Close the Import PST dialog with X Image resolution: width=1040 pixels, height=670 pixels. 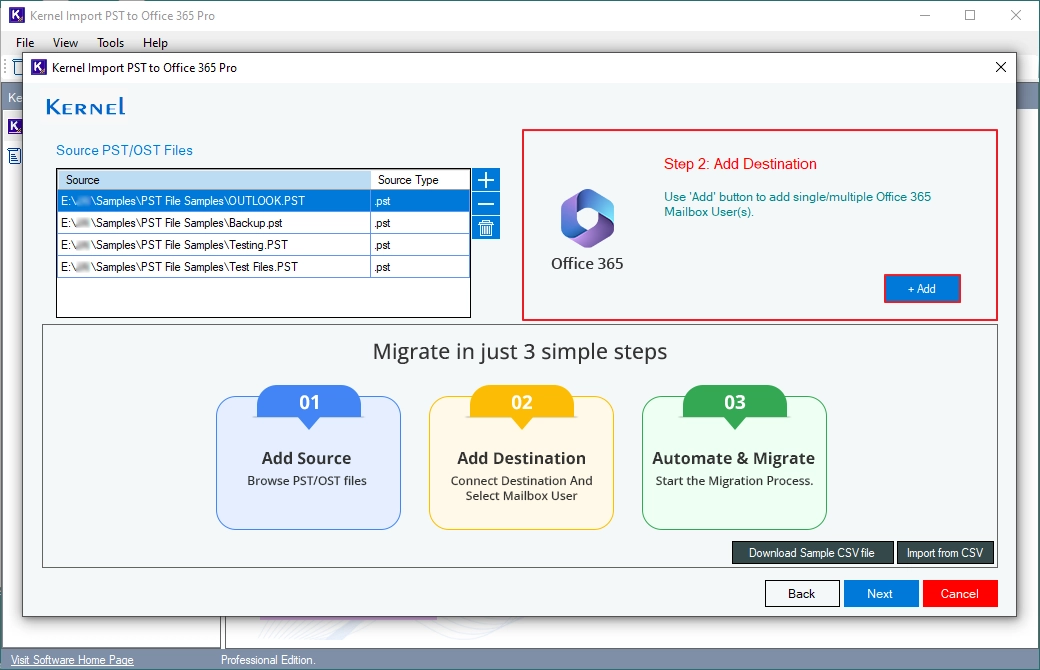1001,67
